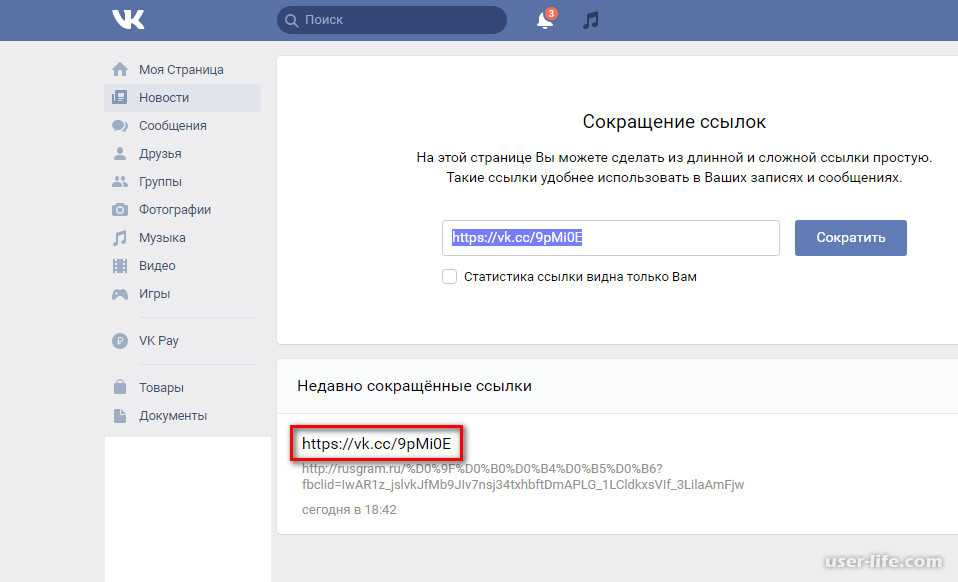Click the search magnifier icon
Image resolution: width=958 pixels, height=582 pixels.
[291, 20]
